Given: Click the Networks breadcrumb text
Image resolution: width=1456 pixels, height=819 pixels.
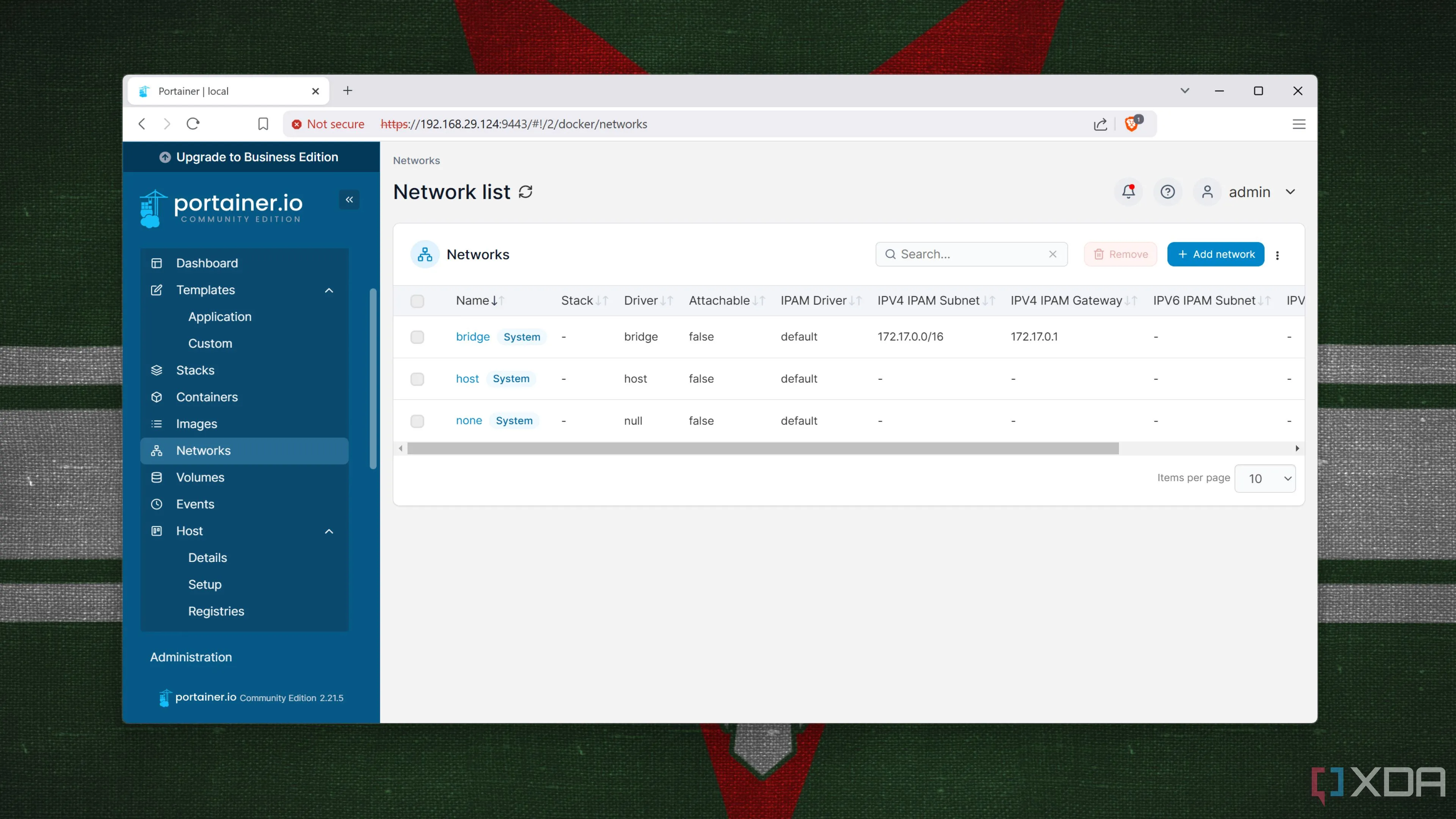Looking at the screenshot, I should [x=416, y=160].
